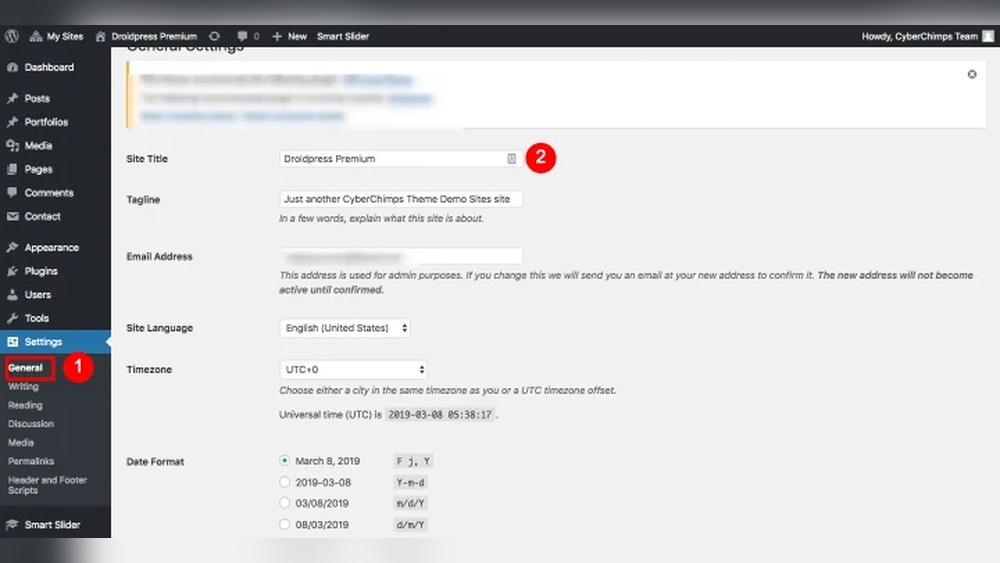The width and height of the screenshot is (1000, 563).
Task: Click the WordPress logo in admin bar
Action: coord(12,36)
